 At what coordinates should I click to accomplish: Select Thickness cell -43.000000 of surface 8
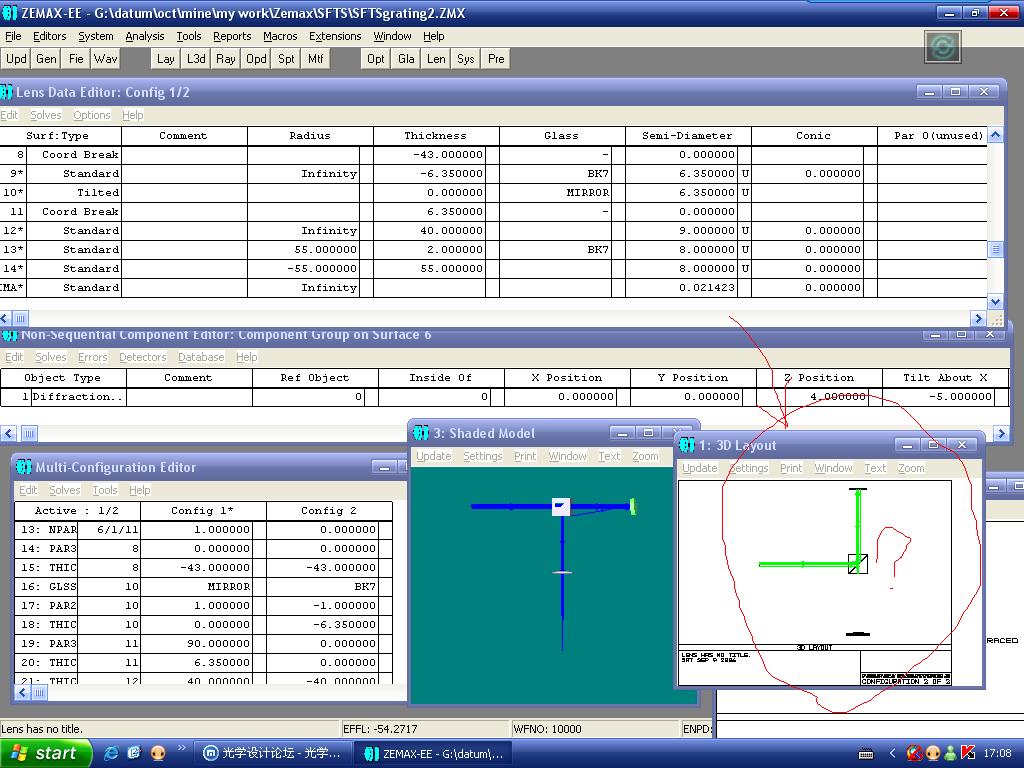(x=429, y=155)
